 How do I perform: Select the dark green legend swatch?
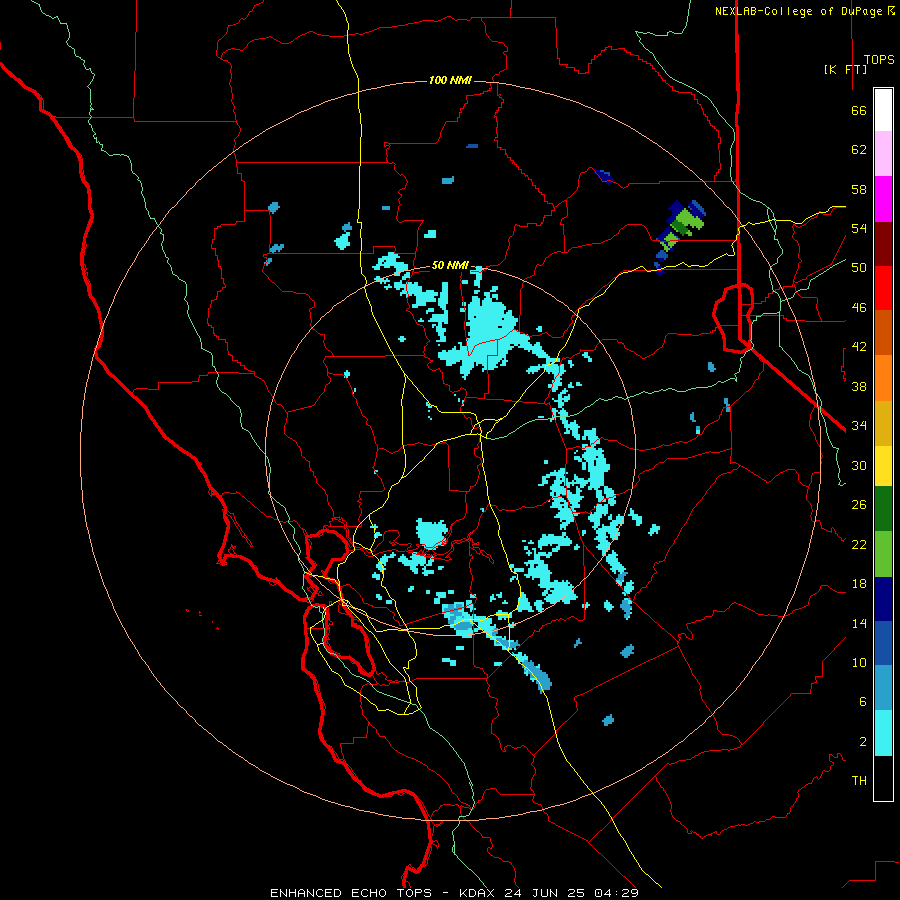point(883,509)
